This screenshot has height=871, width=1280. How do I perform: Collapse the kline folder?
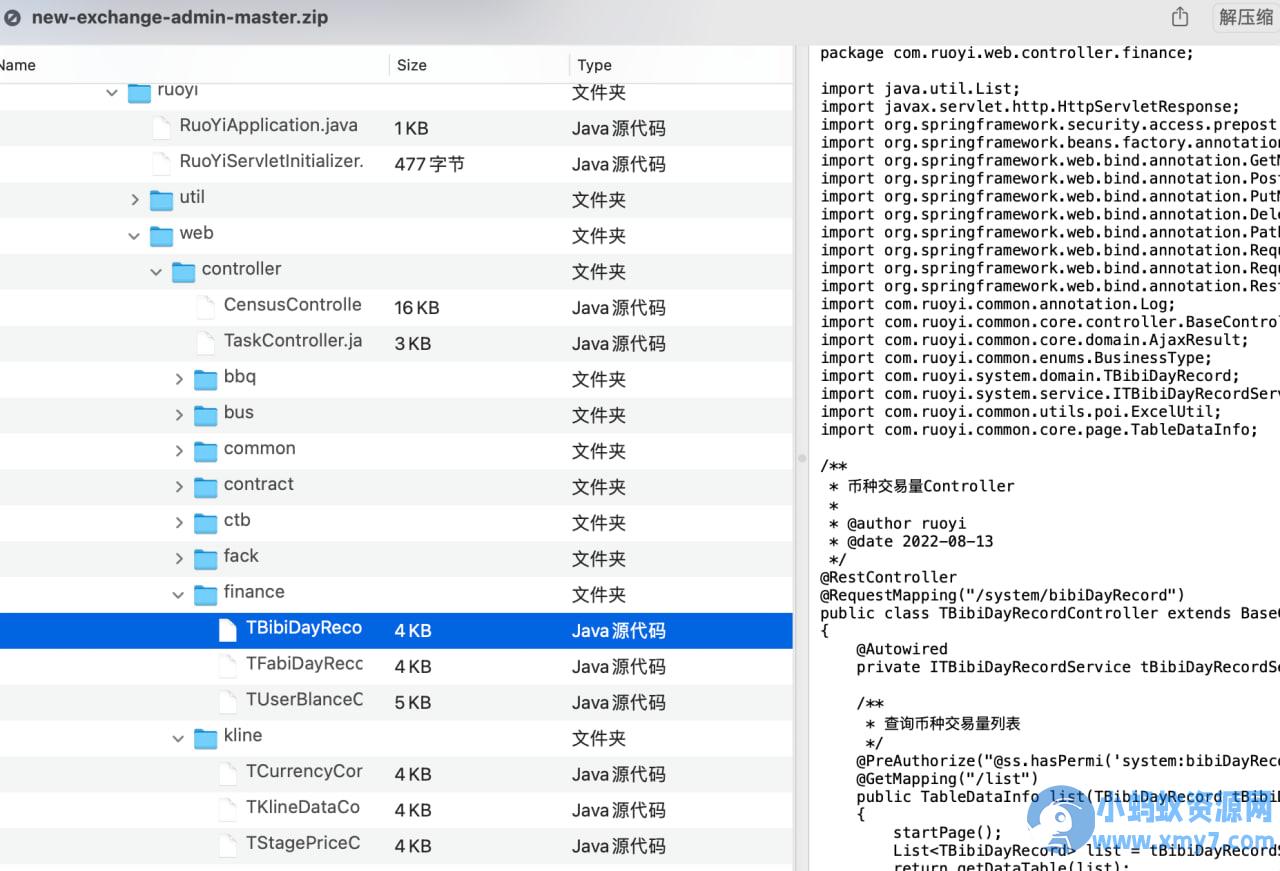click(x=178, y=739)
